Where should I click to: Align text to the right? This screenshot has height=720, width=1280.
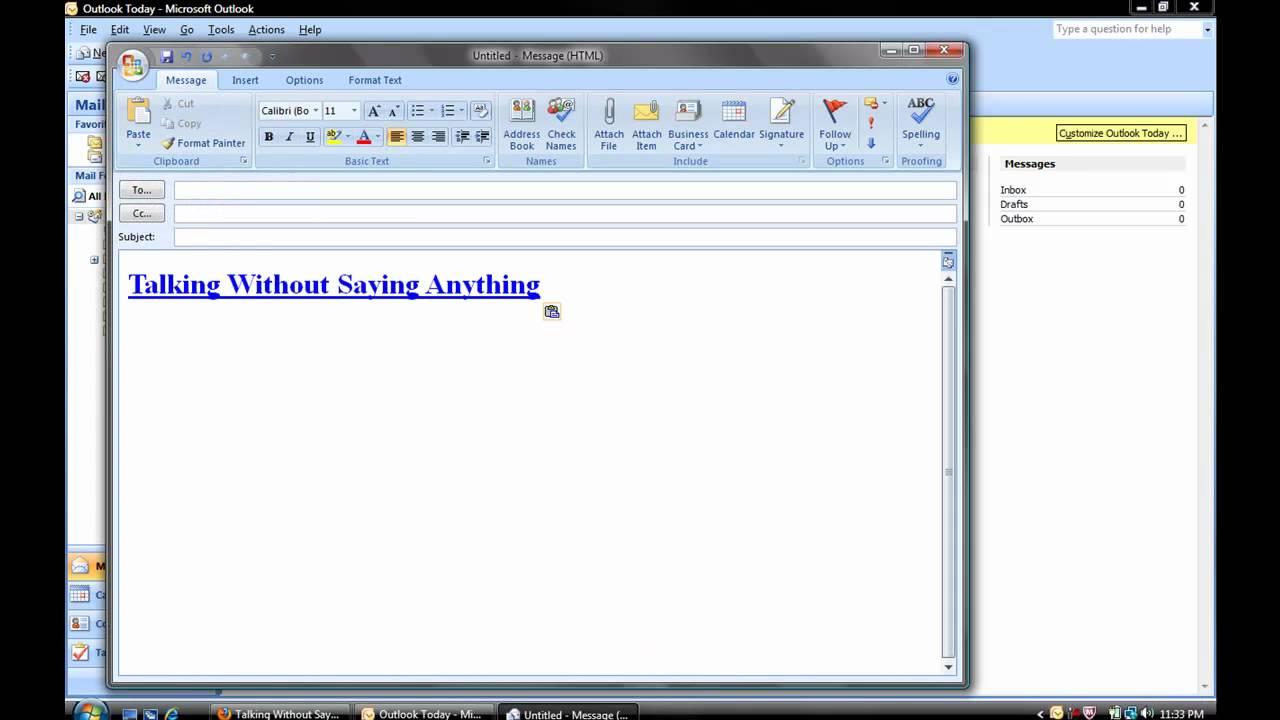pyautogui.click(x=438, y=137)
